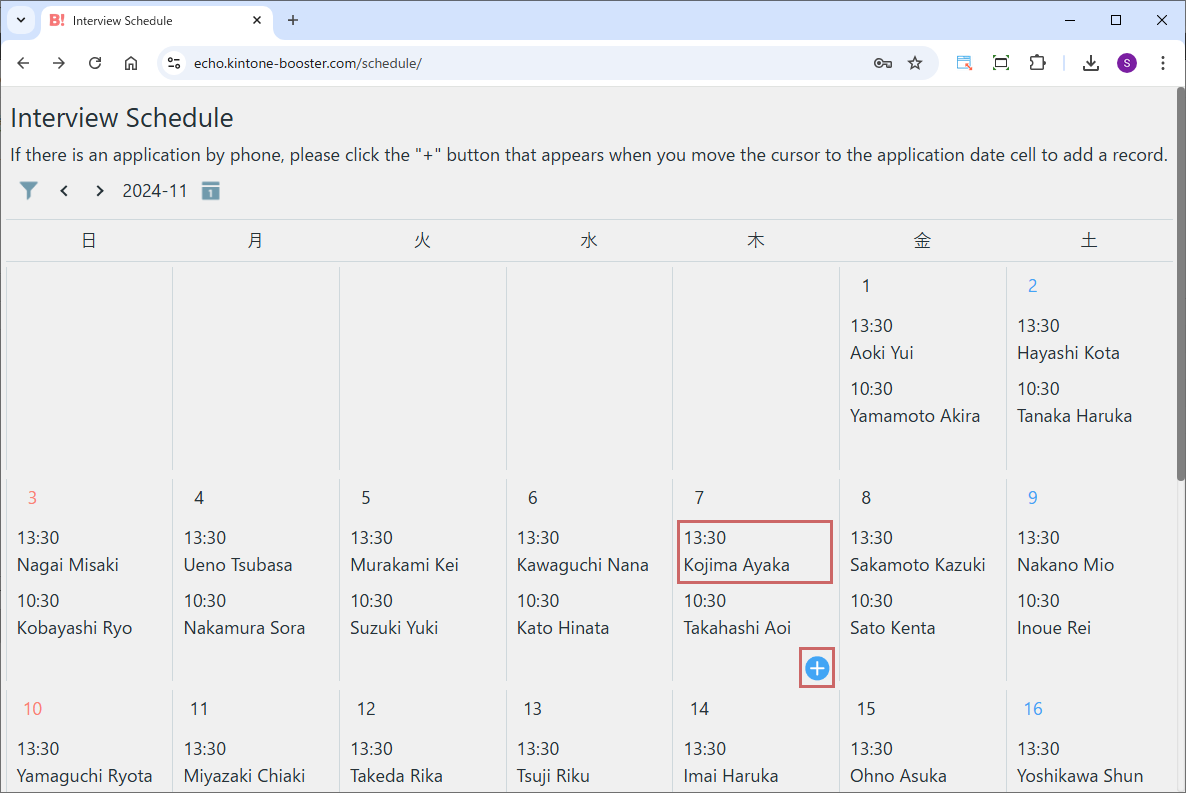This screenshot has height=793, width=1186.
Task: Bookmark this page with the star icon
Action: coord(915,63)
